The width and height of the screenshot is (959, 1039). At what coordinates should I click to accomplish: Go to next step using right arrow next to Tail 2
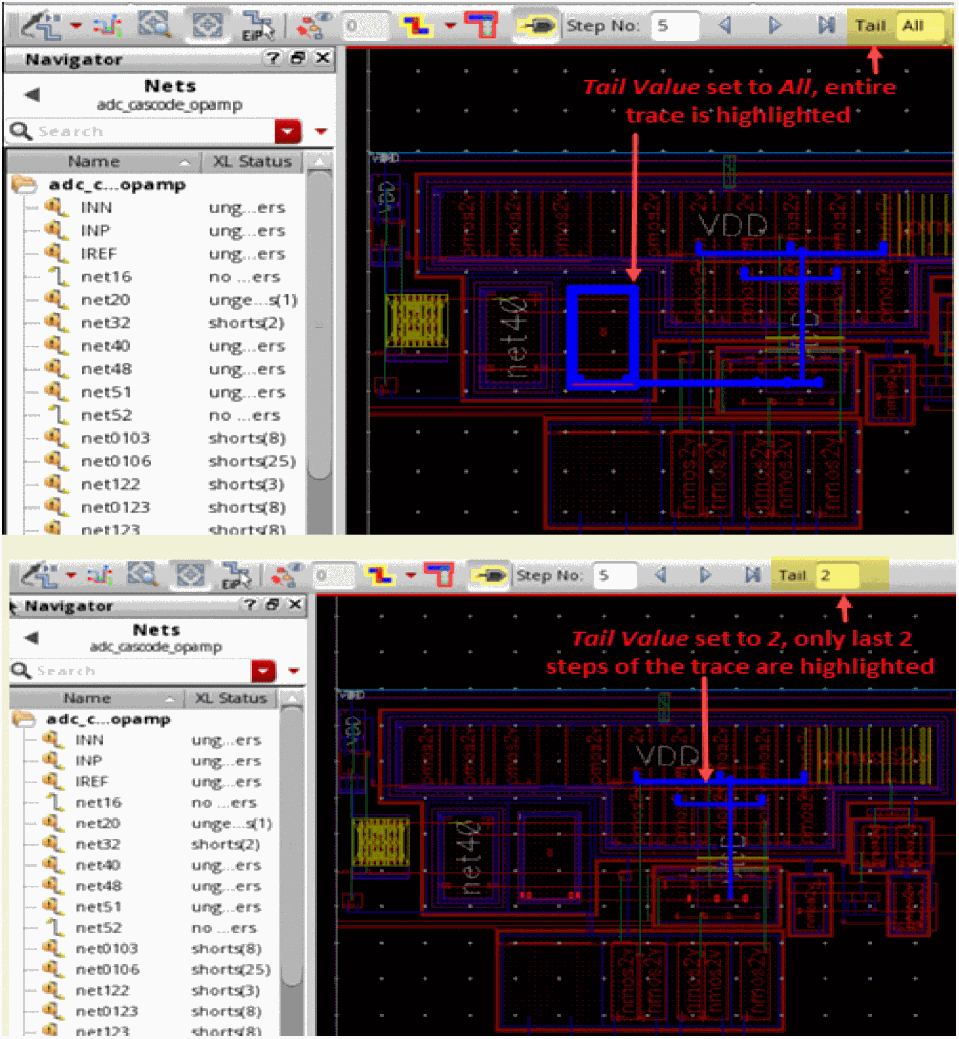(705, 574)
